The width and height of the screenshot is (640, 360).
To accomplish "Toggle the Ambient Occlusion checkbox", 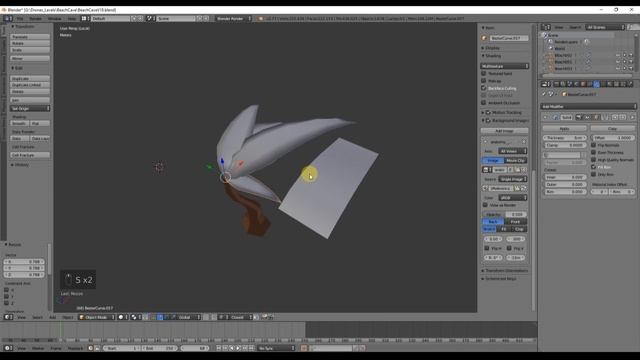I will pos(484,103).
